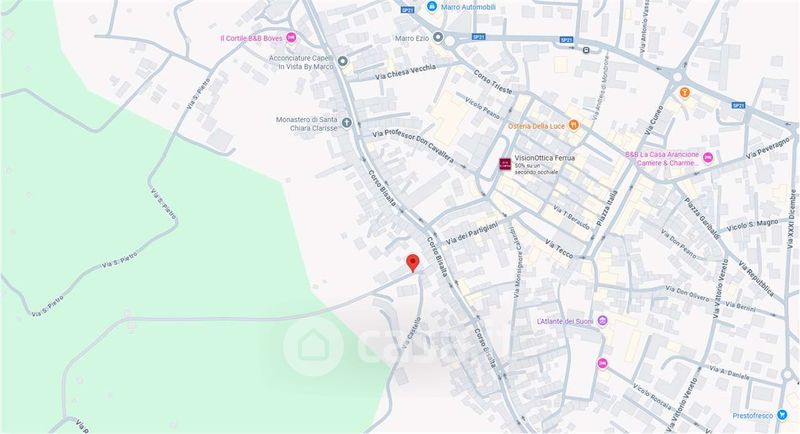The image size is (800, 434).
Task: Open the Il Cortile B&B Boves label
Action: click(251, 38)
